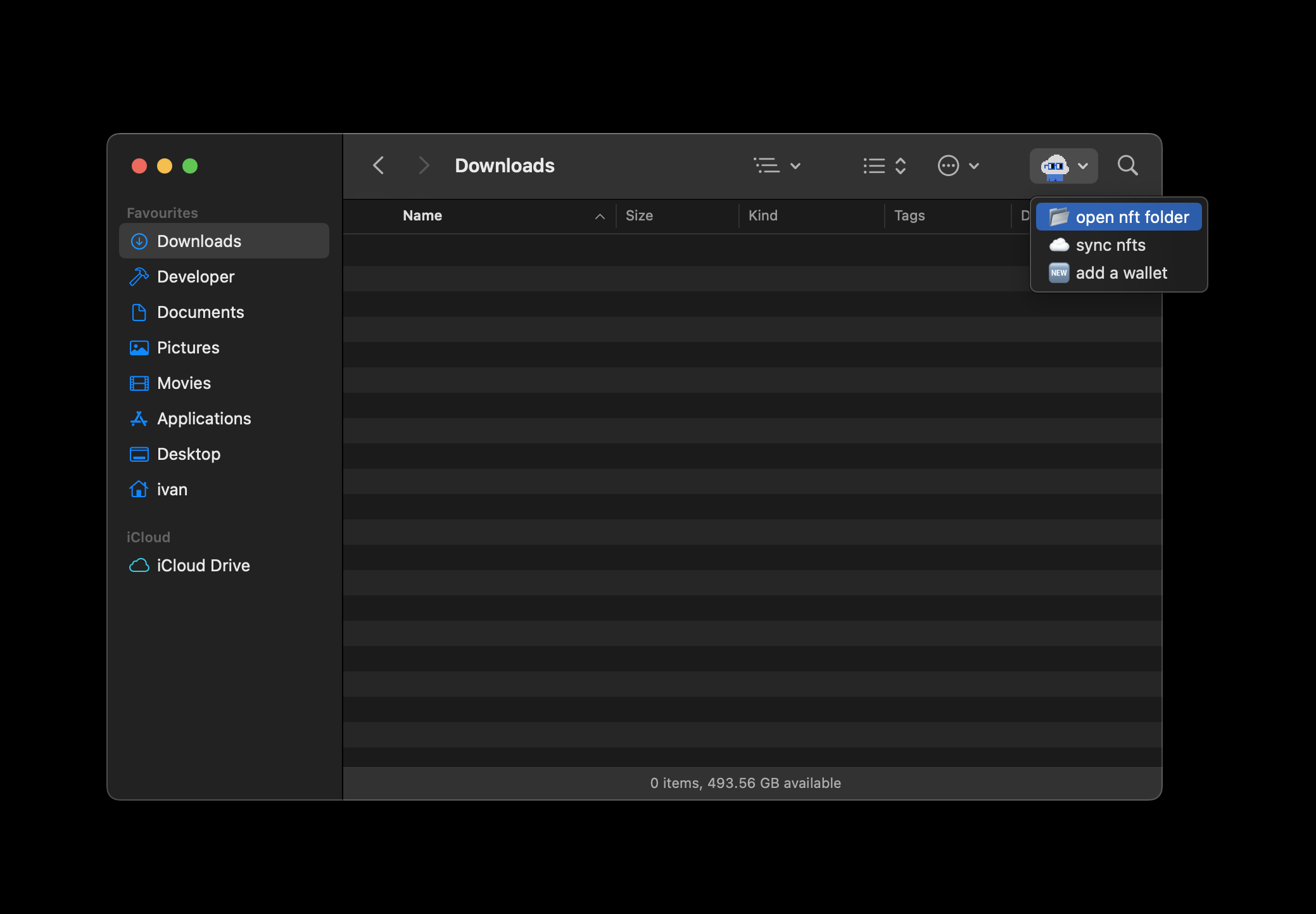Open the NFT pixel-art toolbar menu
Viewport: 1316px width, 914px height.
(x=1063, y=165)
